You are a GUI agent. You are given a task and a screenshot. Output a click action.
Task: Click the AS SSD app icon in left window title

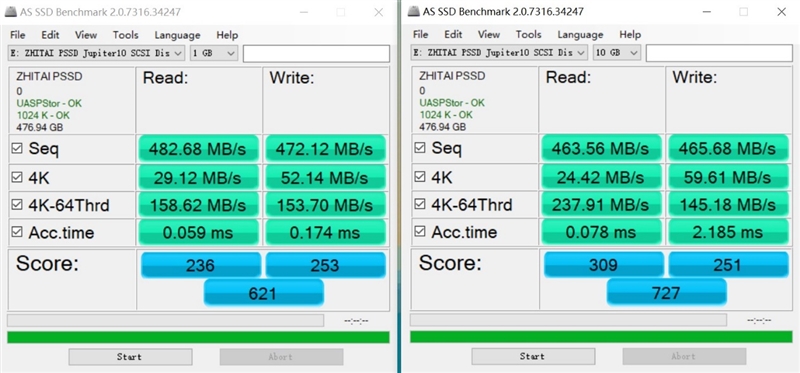pyautogui.click(x=11, y=12)
